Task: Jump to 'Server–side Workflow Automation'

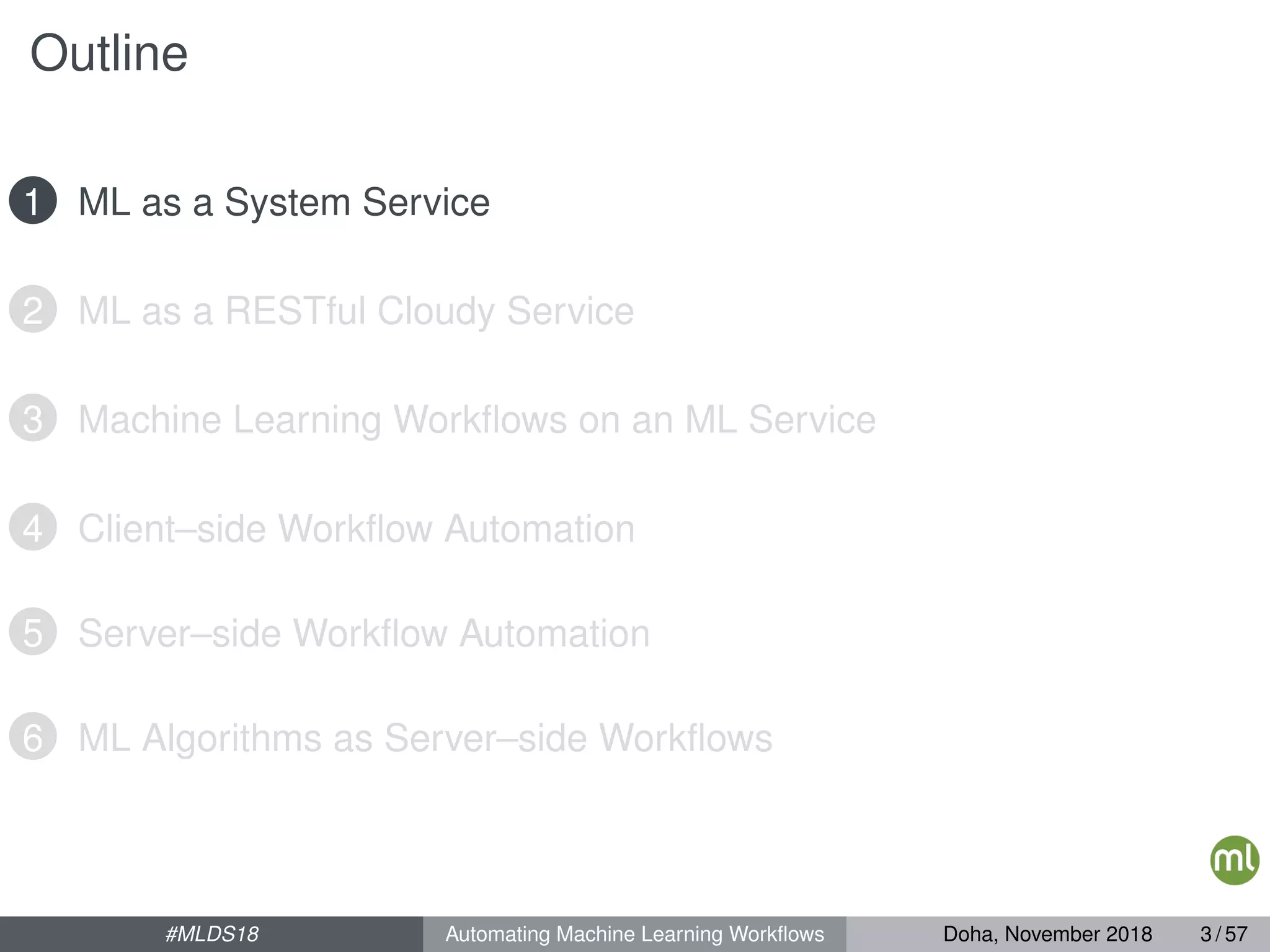Action: tap(364, 633)
